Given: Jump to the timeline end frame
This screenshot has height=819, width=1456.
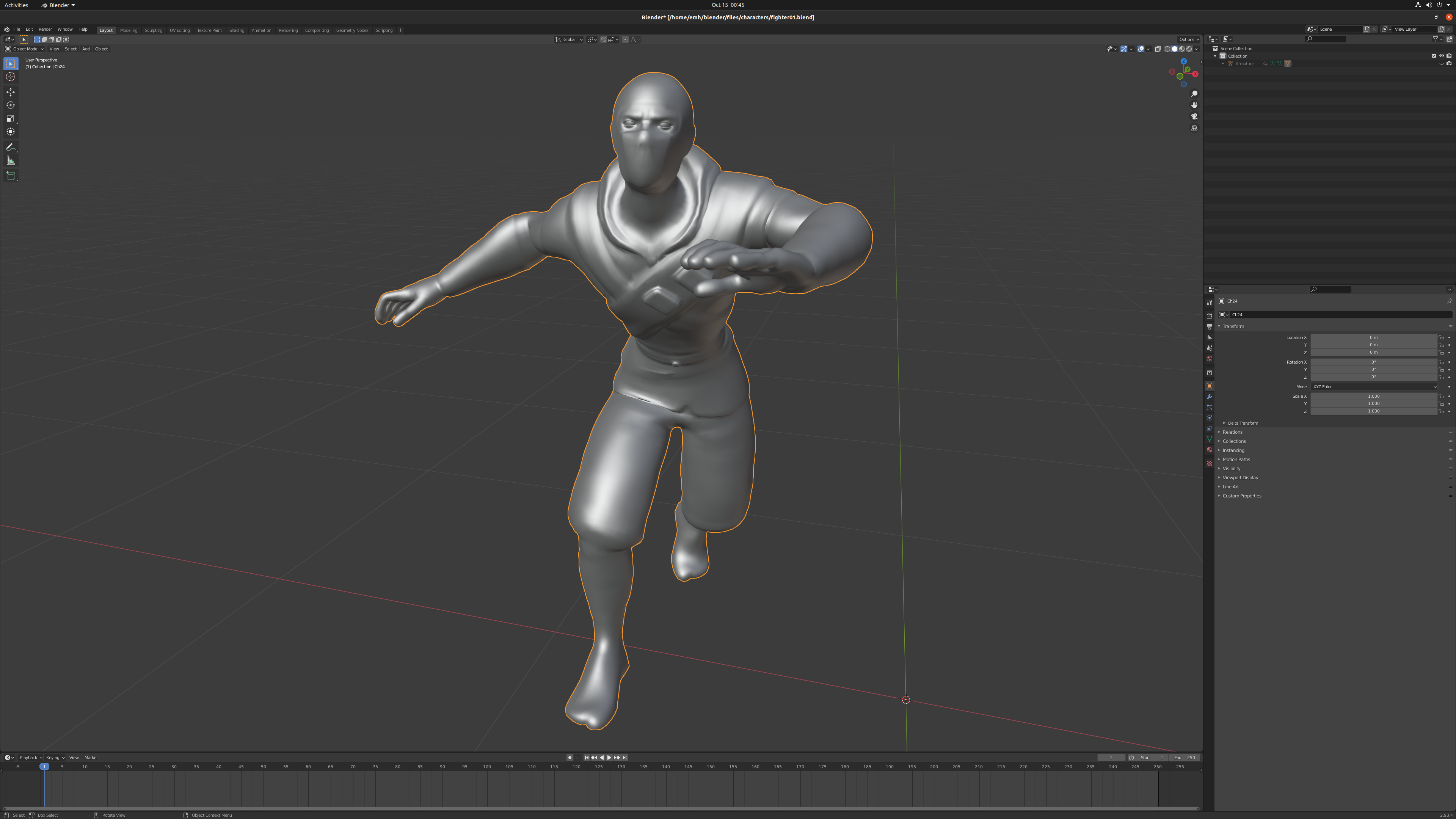Looking at the screenshot, I should pos(624,758).
